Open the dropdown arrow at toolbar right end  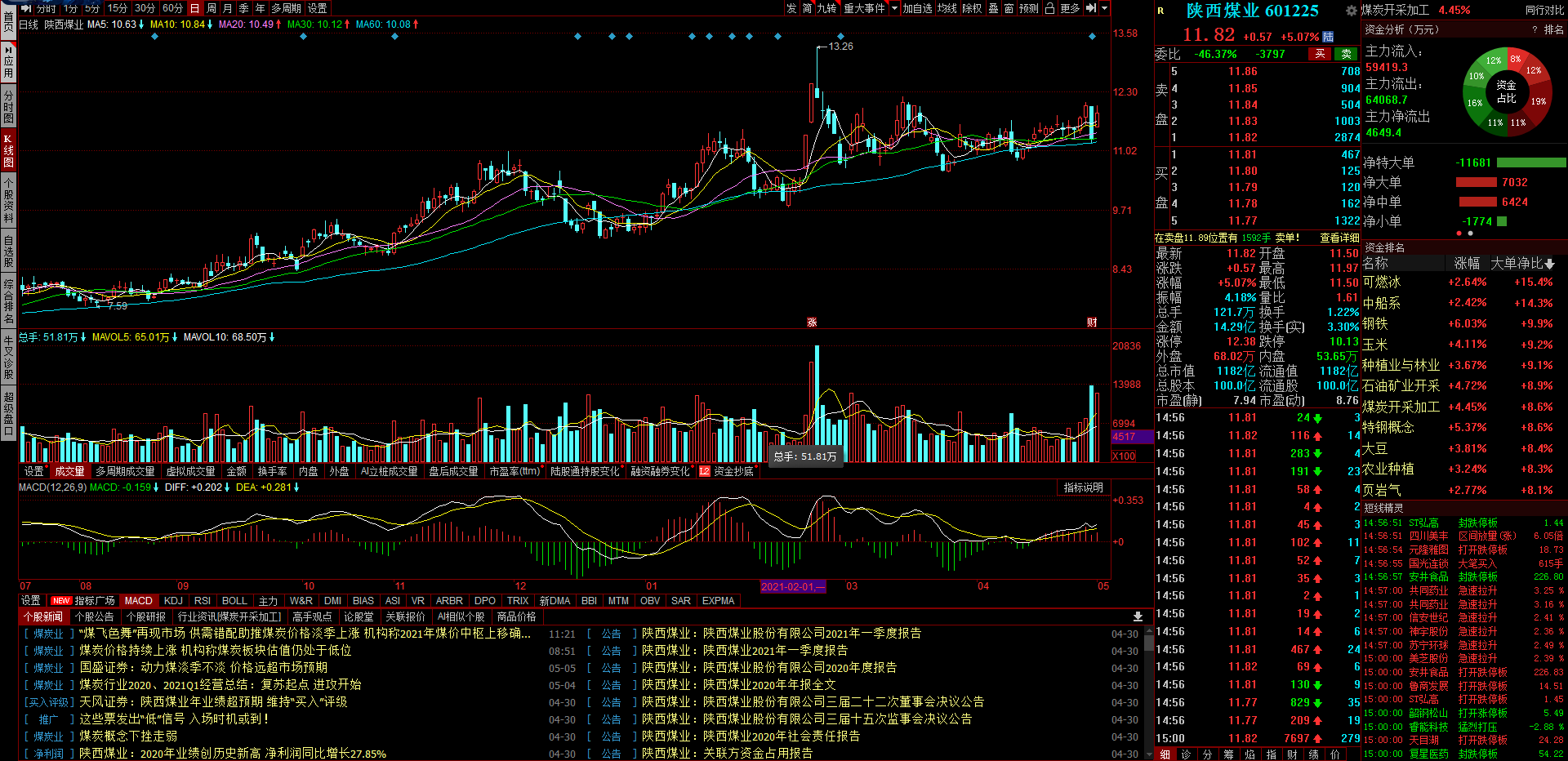pos(1105,8)
